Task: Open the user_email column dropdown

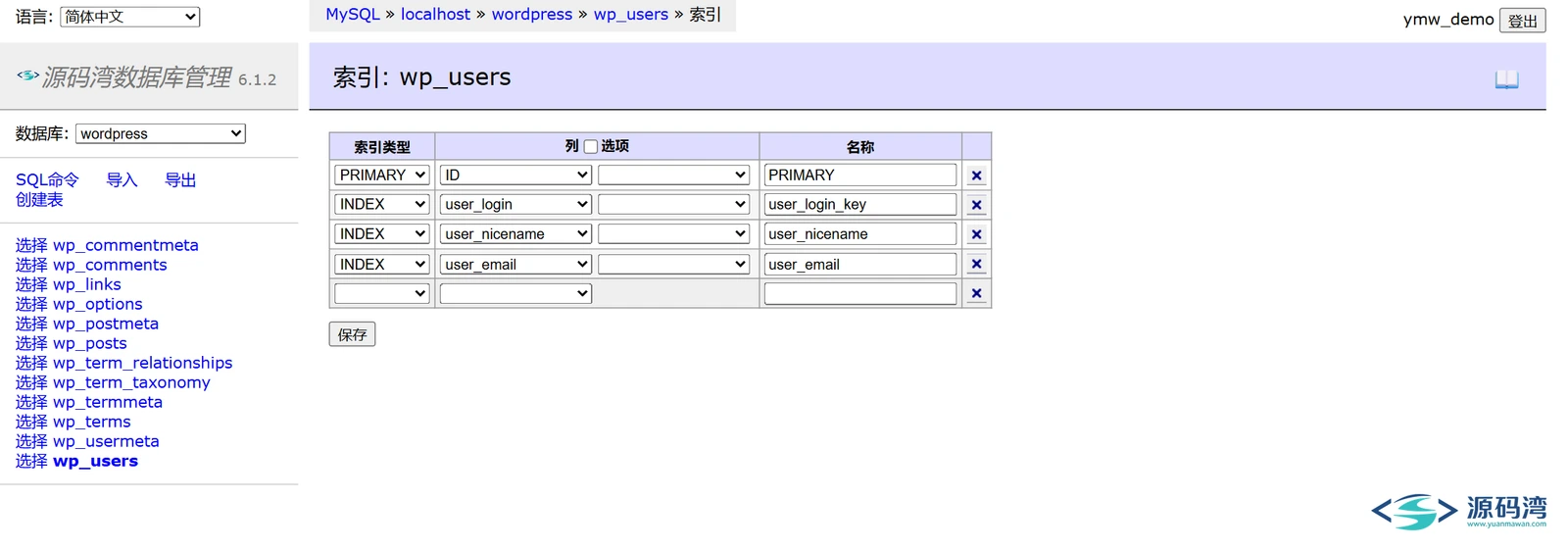Action: (515, 264)
